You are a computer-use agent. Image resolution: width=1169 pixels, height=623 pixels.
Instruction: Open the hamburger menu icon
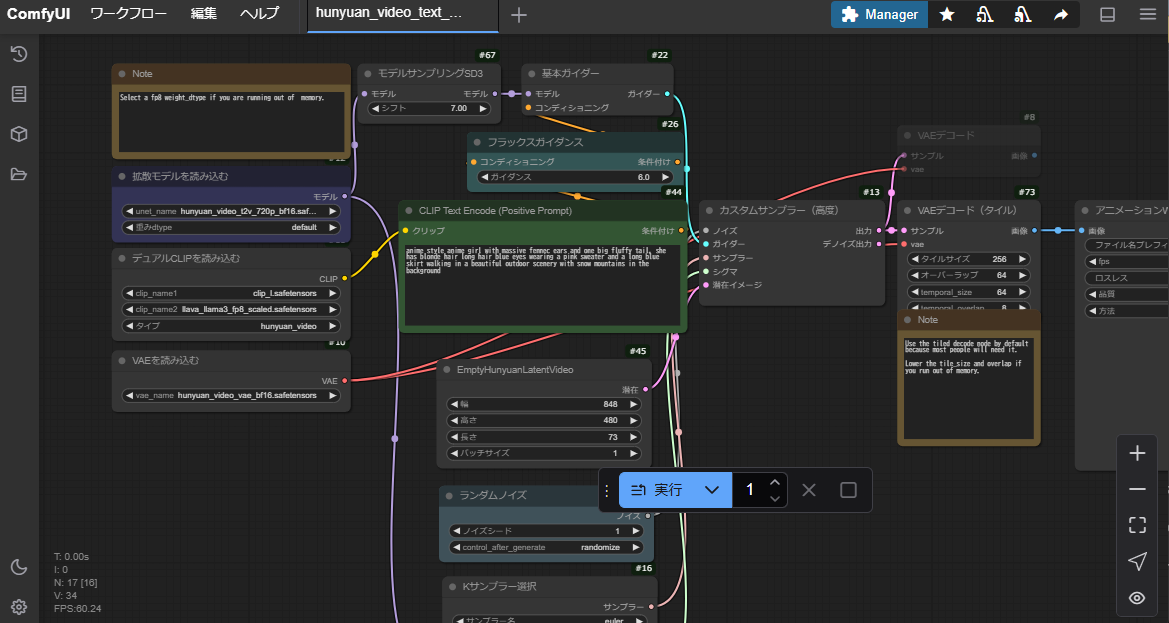pos(1147,14)
